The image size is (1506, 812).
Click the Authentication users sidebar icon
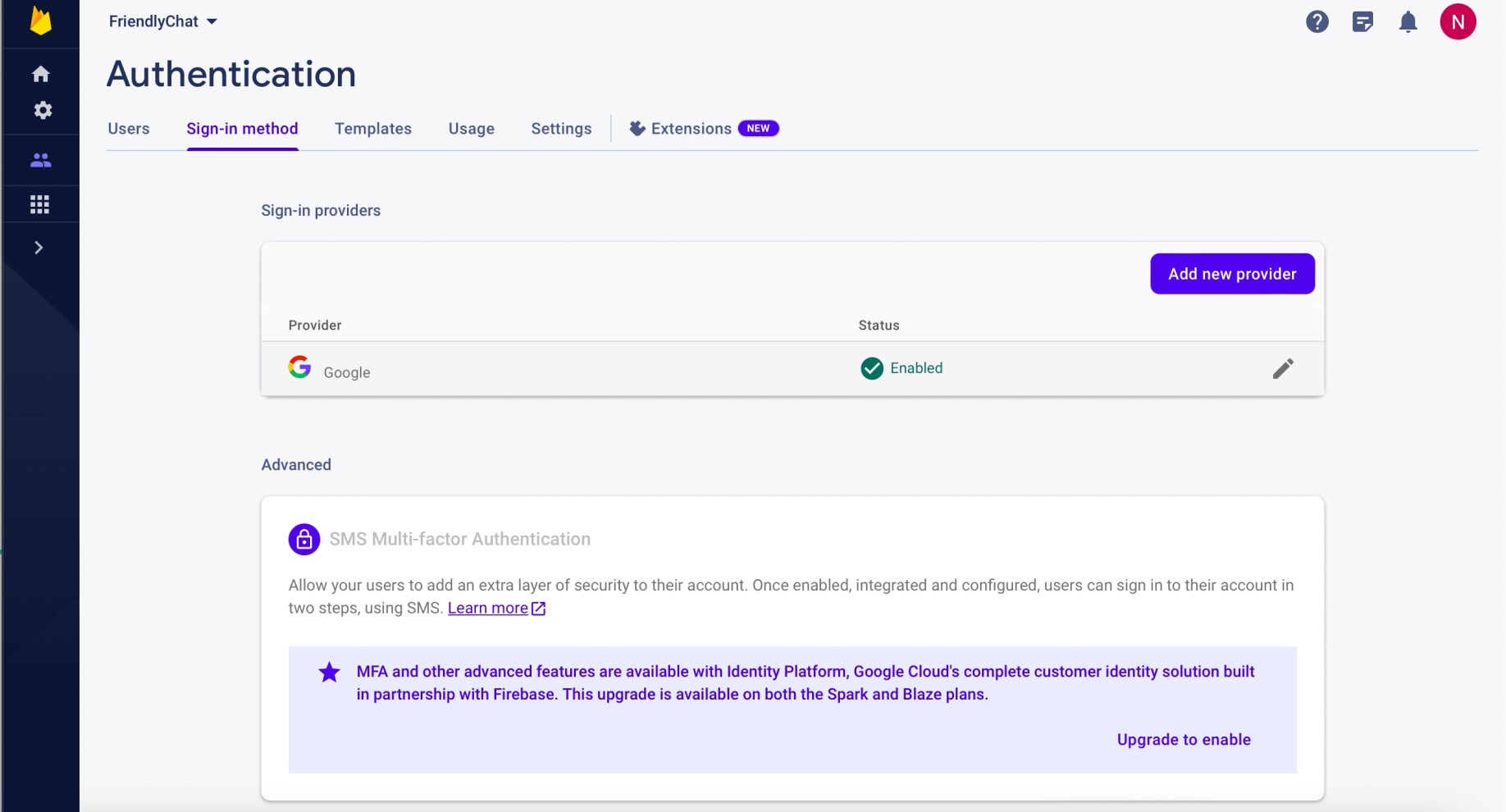point(41,161)
